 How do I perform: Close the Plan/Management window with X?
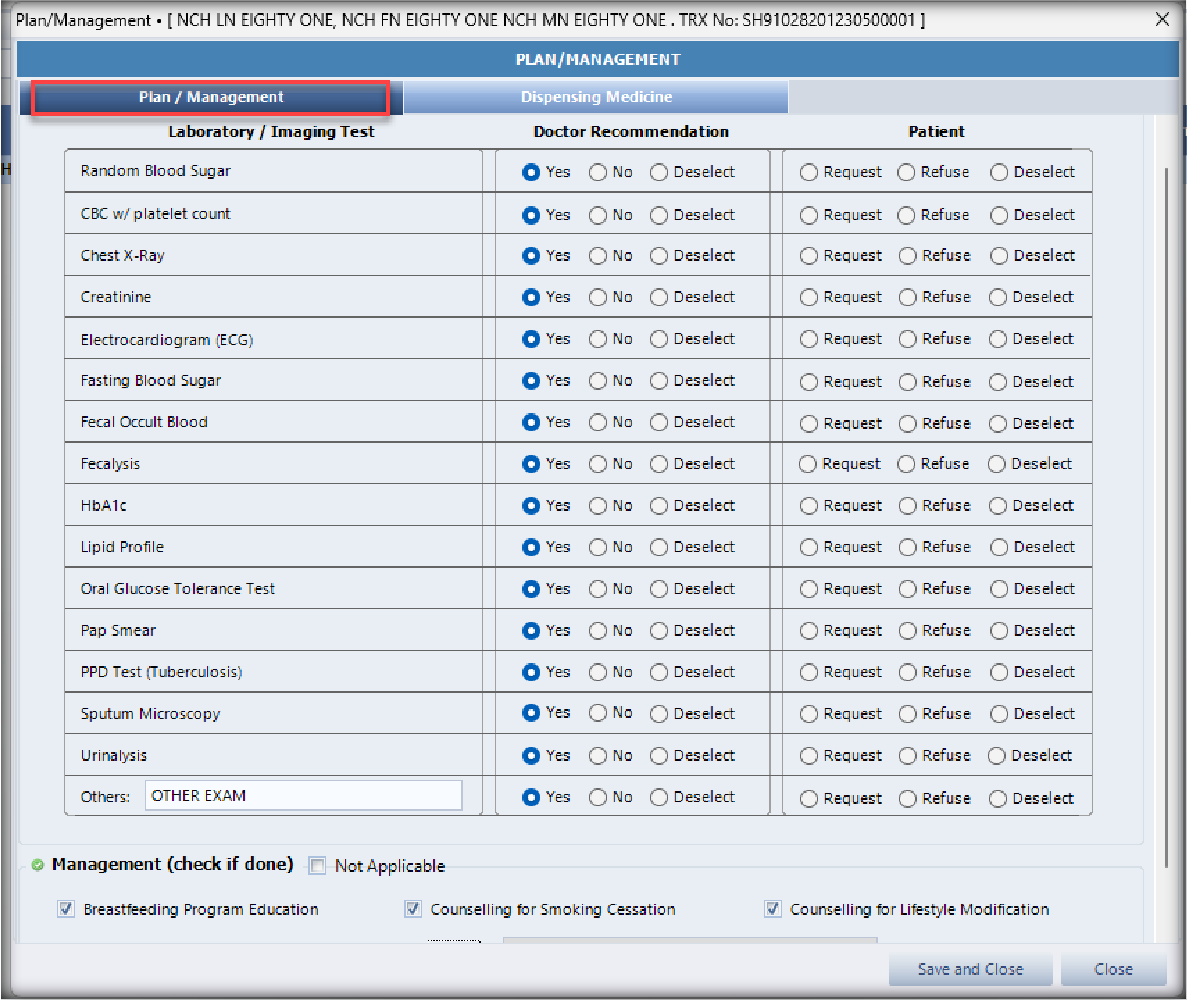[x=1162, y=19]
